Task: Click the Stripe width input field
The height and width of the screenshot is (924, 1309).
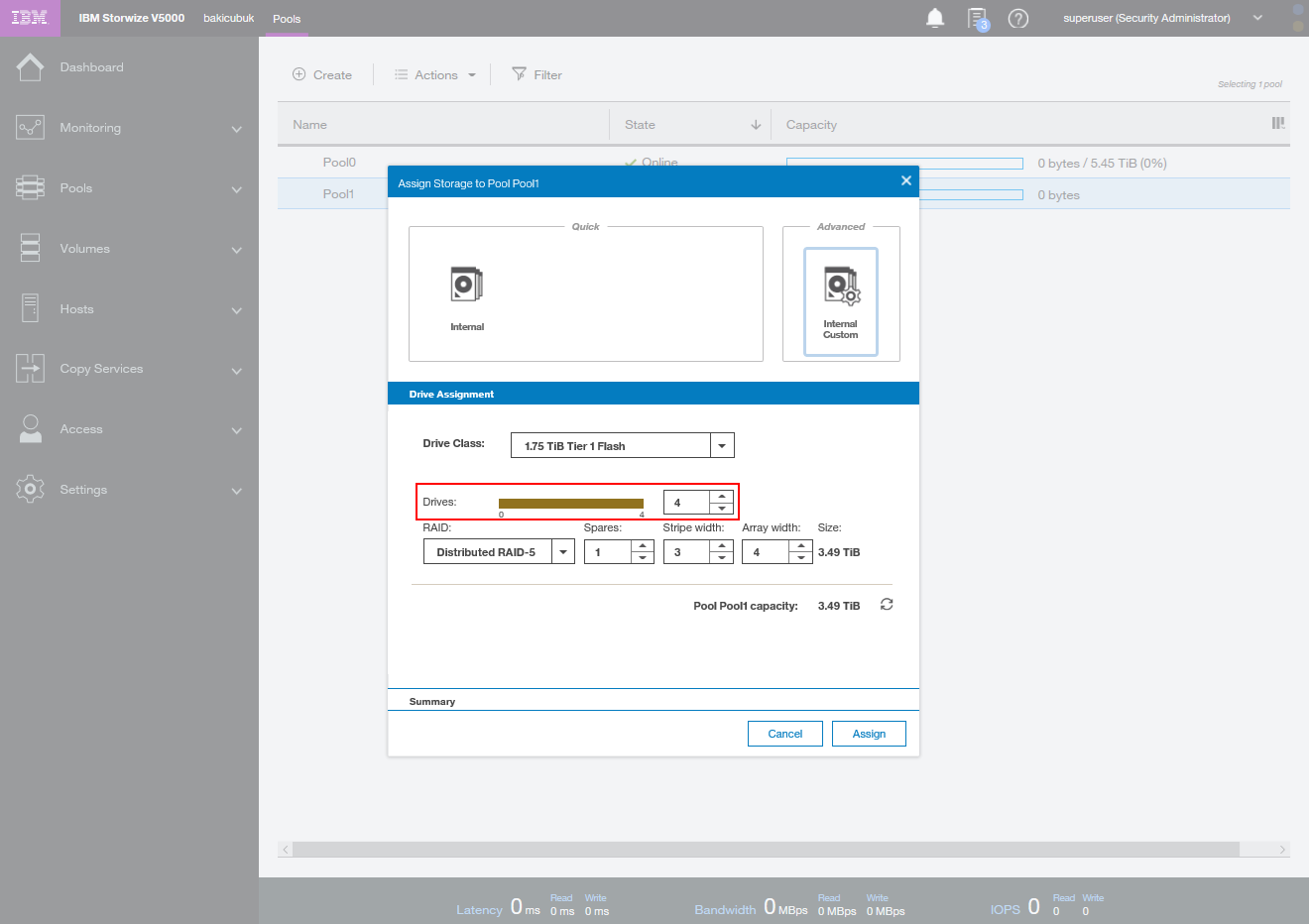Action: coord(687,552)
